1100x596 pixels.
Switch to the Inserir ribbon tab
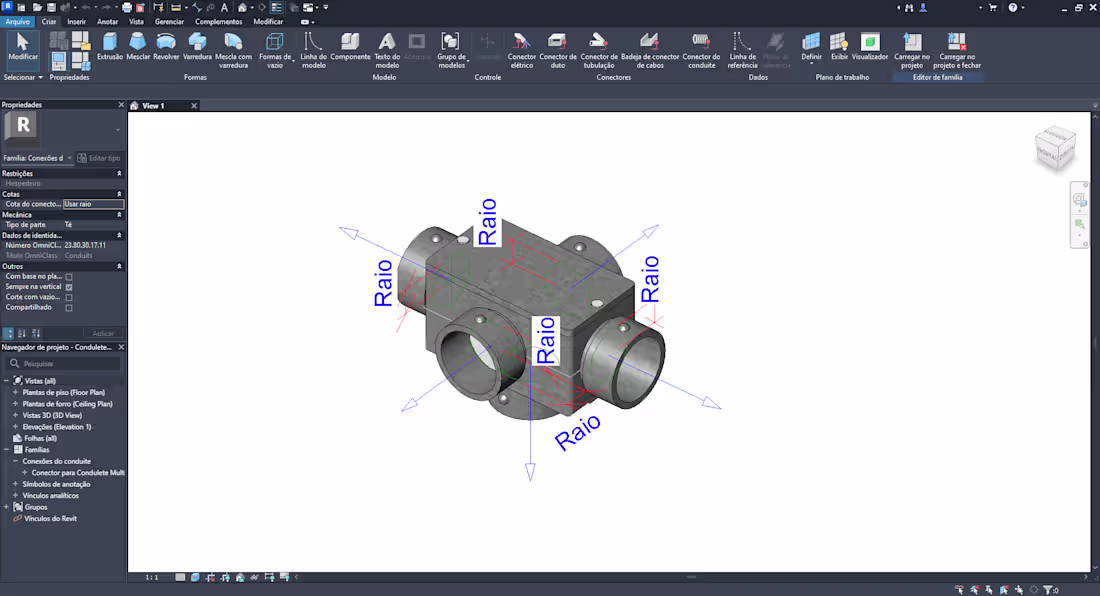(x=76, y=21)
